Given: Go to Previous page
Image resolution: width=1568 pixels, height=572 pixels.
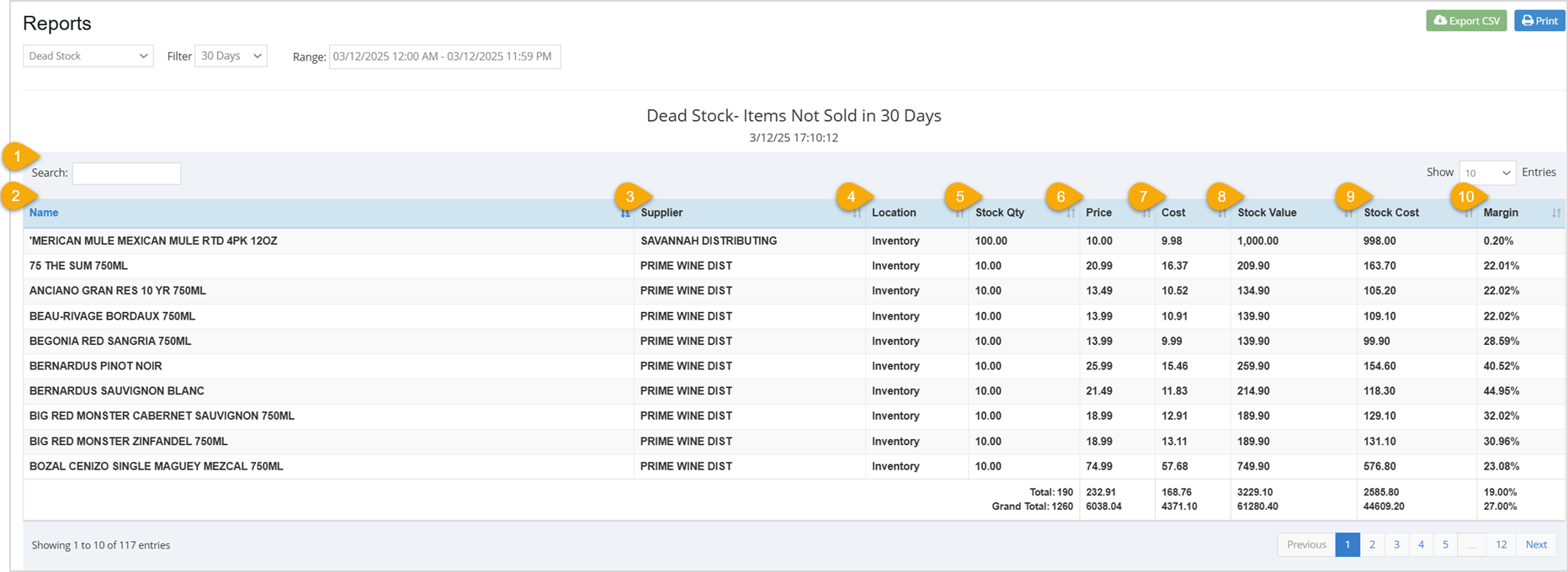Looking at the screenshot, I should 1306,545.
